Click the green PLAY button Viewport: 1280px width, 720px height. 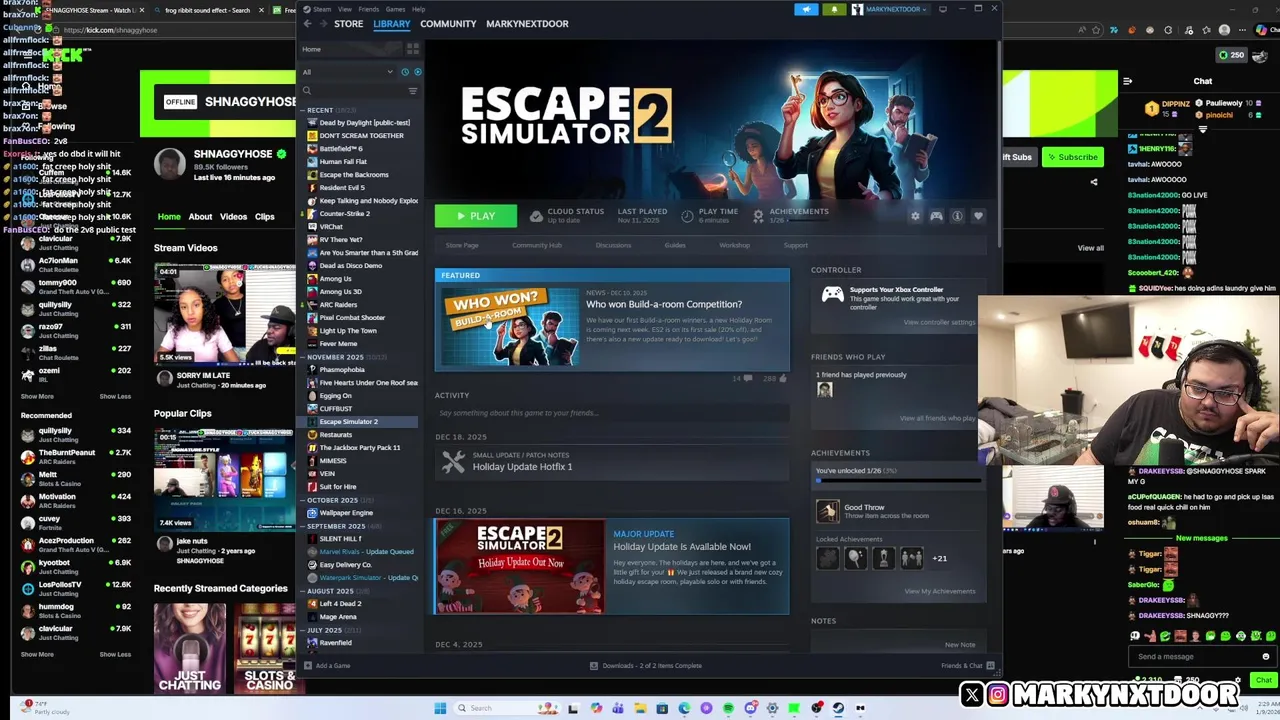point(475,216)
